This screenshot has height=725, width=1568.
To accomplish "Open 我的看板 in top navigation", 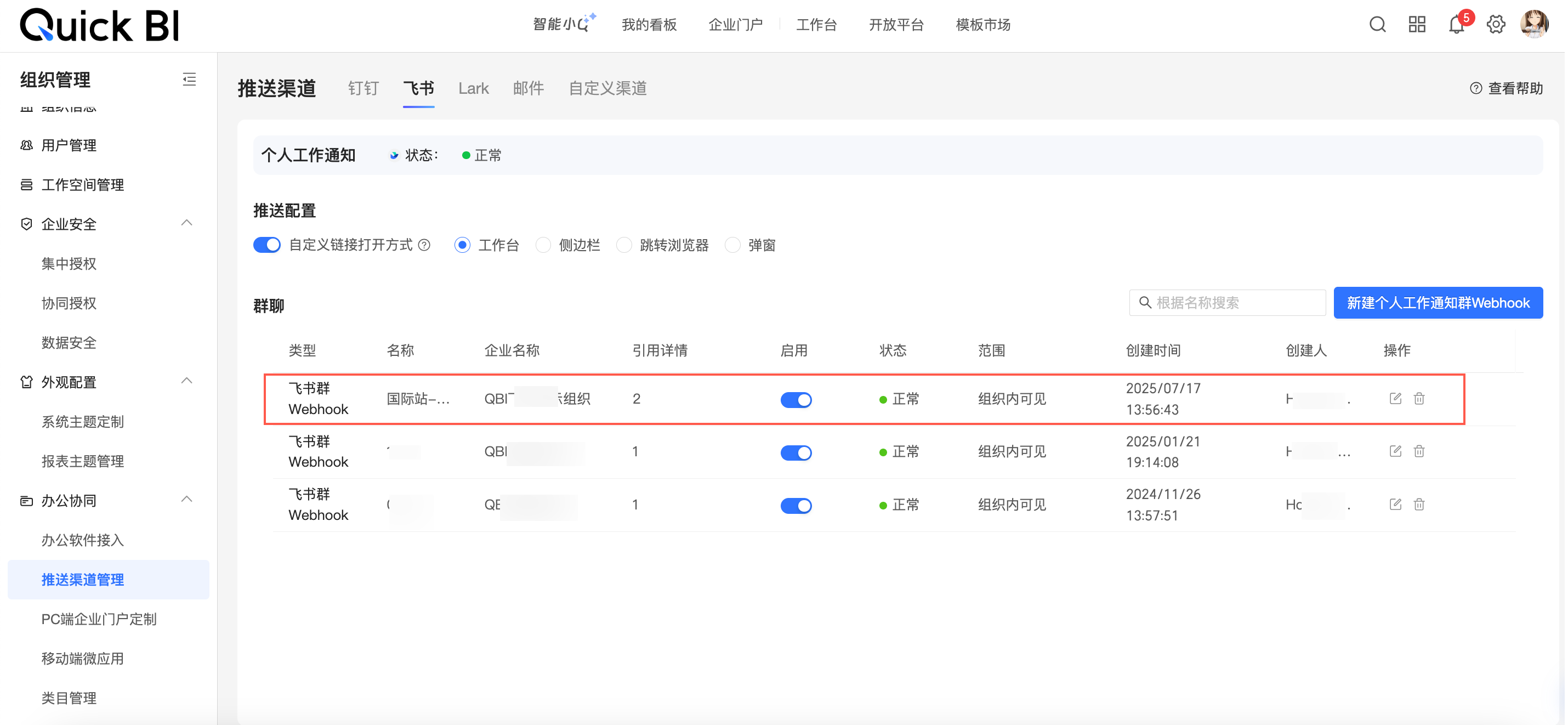I will coord(649,24).
